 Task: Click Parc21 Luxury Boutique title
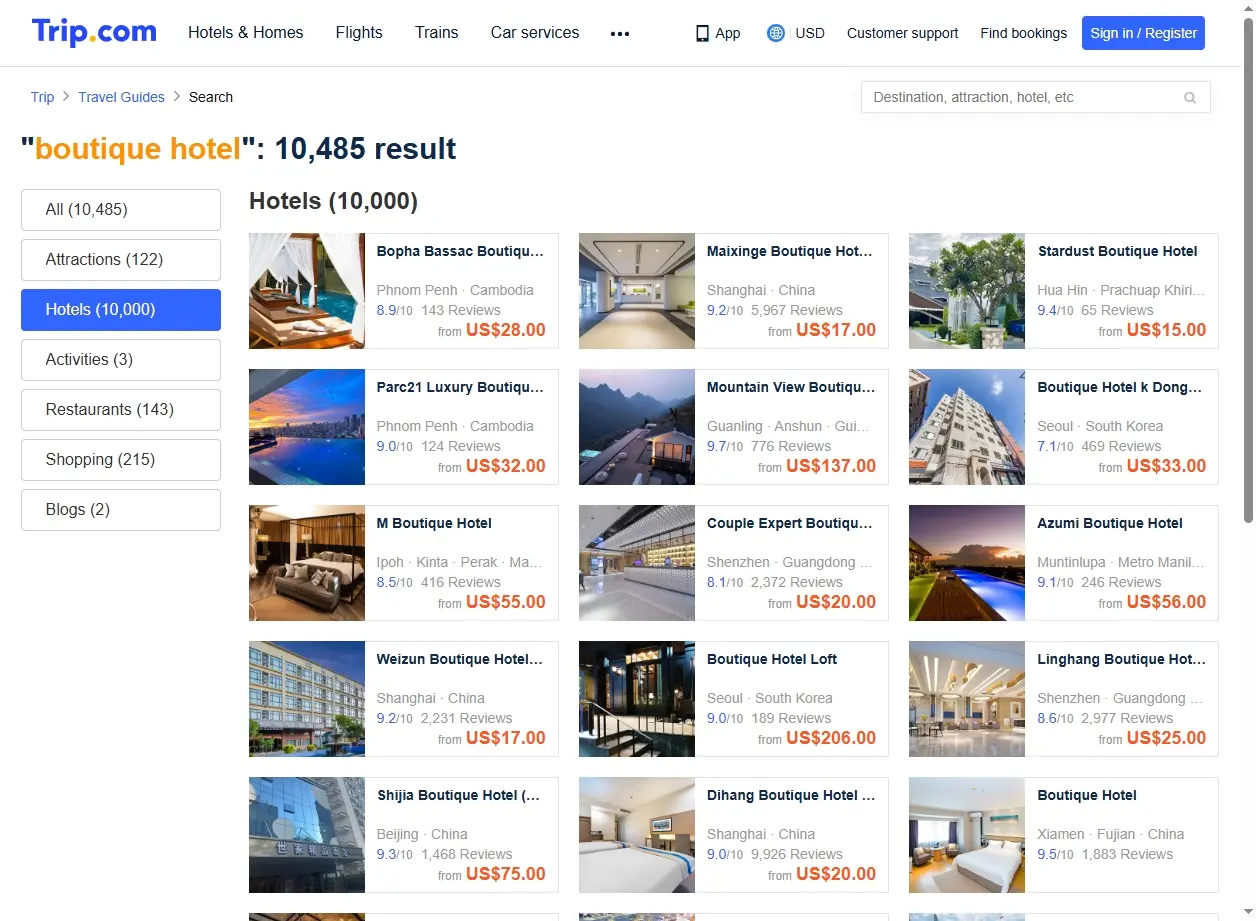pyautogui.click(x=460, y=388)
